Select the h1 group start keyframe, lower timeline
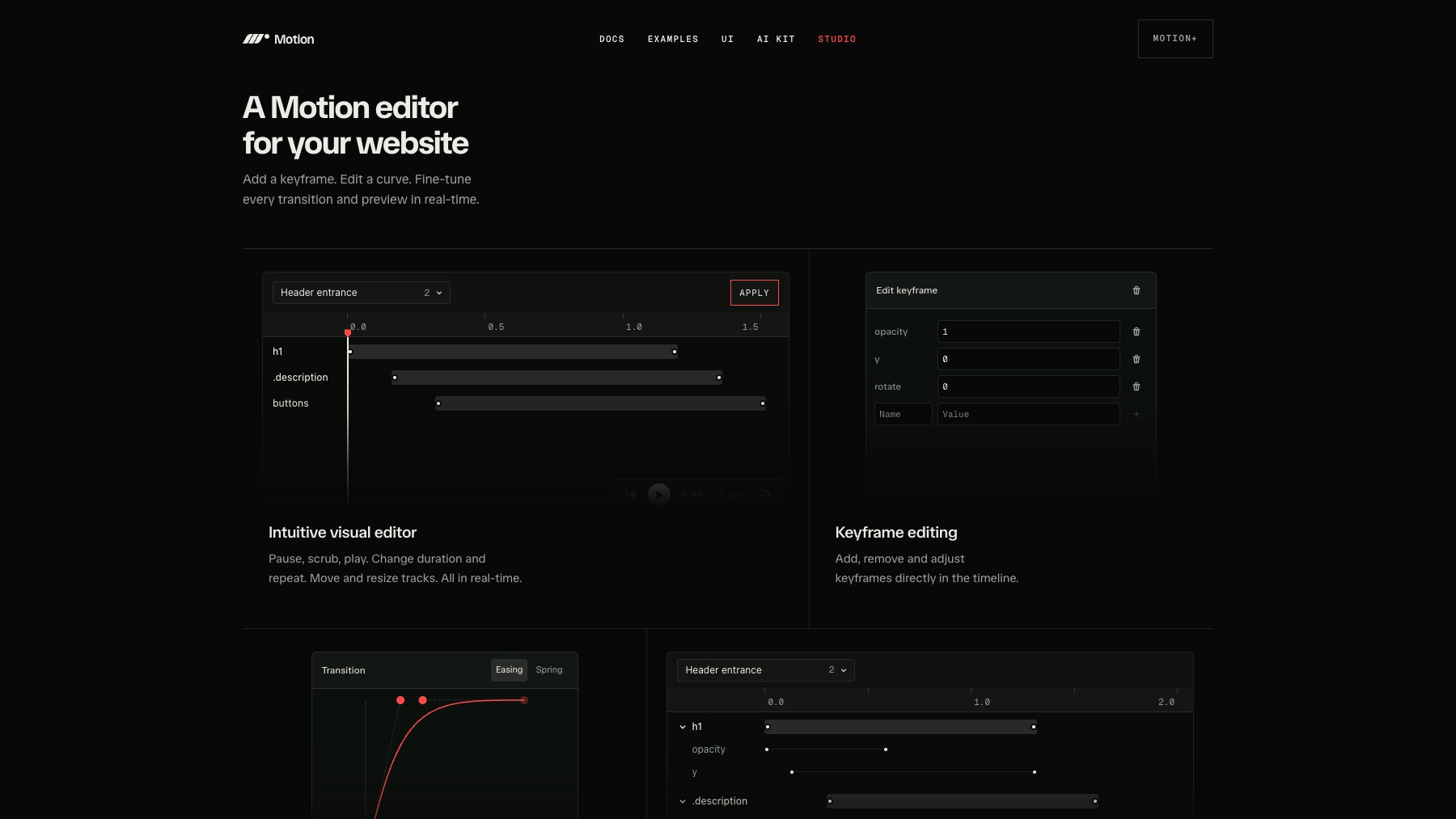The width and height of the screenshot is (1456, 819). tap(768, 727)
